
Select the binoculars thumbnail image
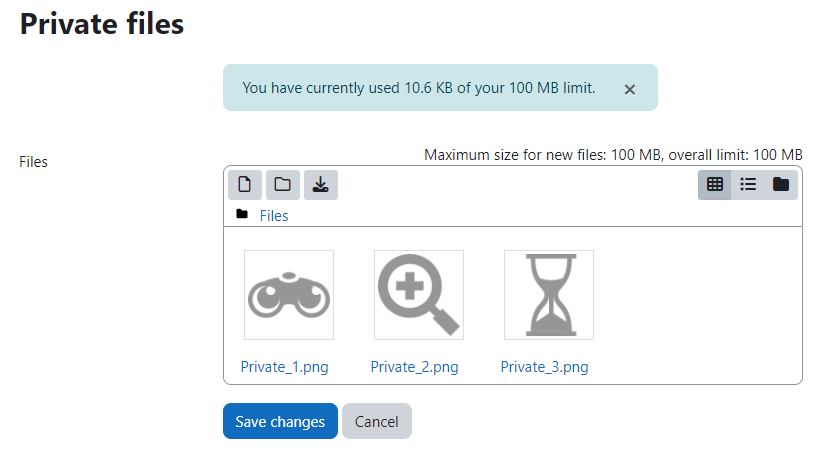(289, 295)
